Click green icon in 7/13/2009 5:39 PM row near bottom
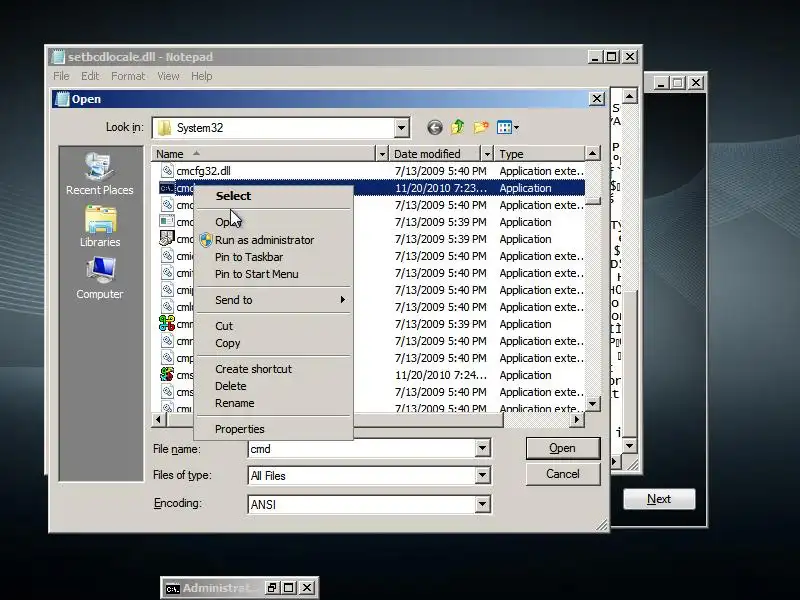Image resolution: width=800 pixels, height=600 pixels. (x=167, y=323)
